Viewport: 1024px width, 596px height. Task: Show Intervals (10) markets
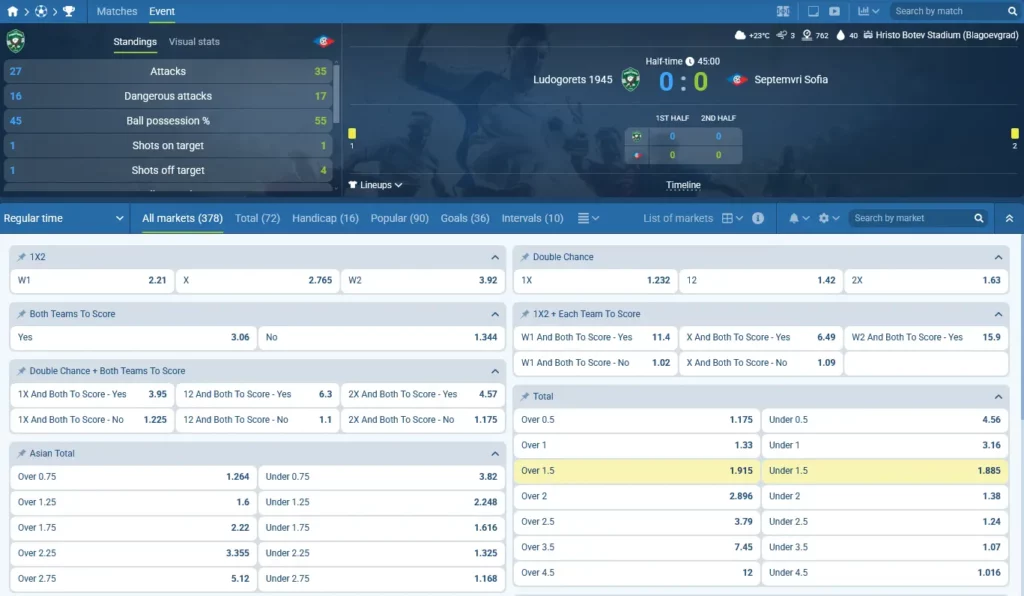pyautogui.click(x=532, y=218)
